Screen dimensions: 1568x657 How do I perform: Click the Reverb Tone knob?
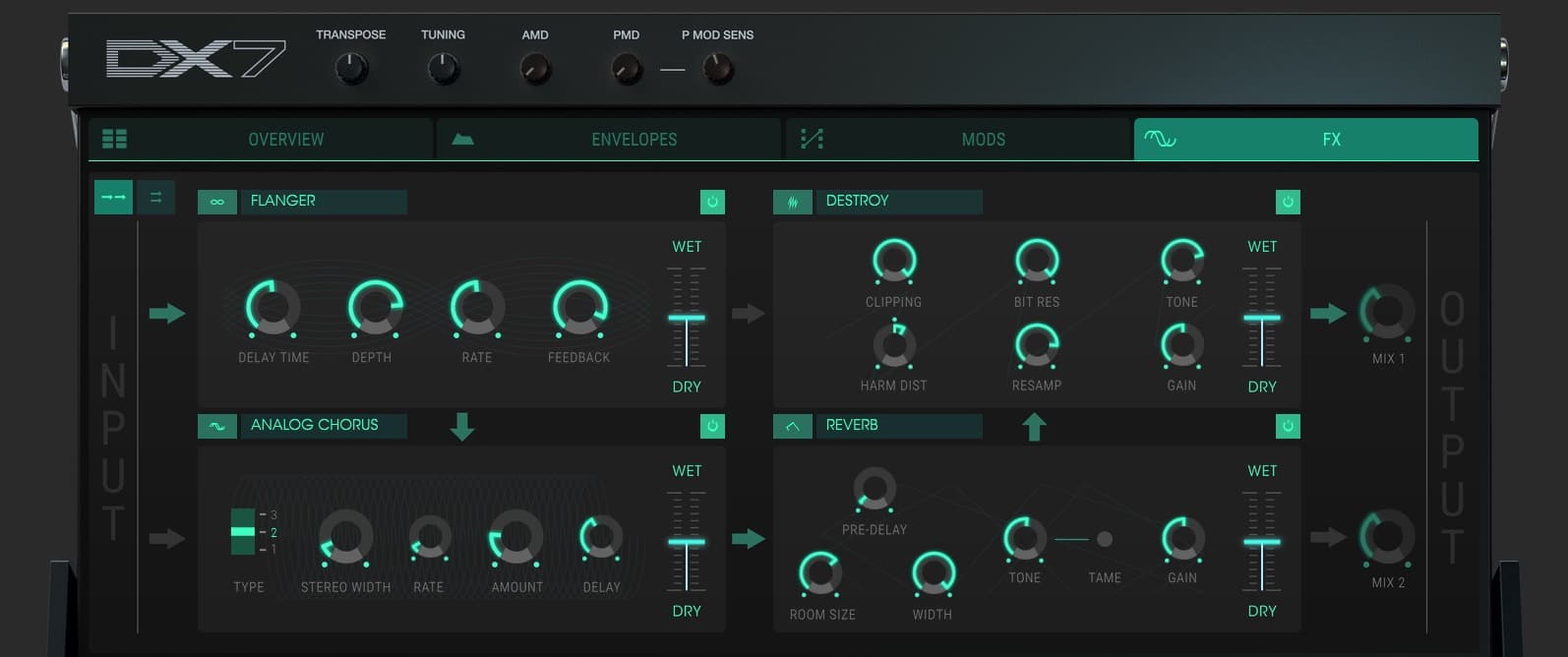coord(1025,538)
